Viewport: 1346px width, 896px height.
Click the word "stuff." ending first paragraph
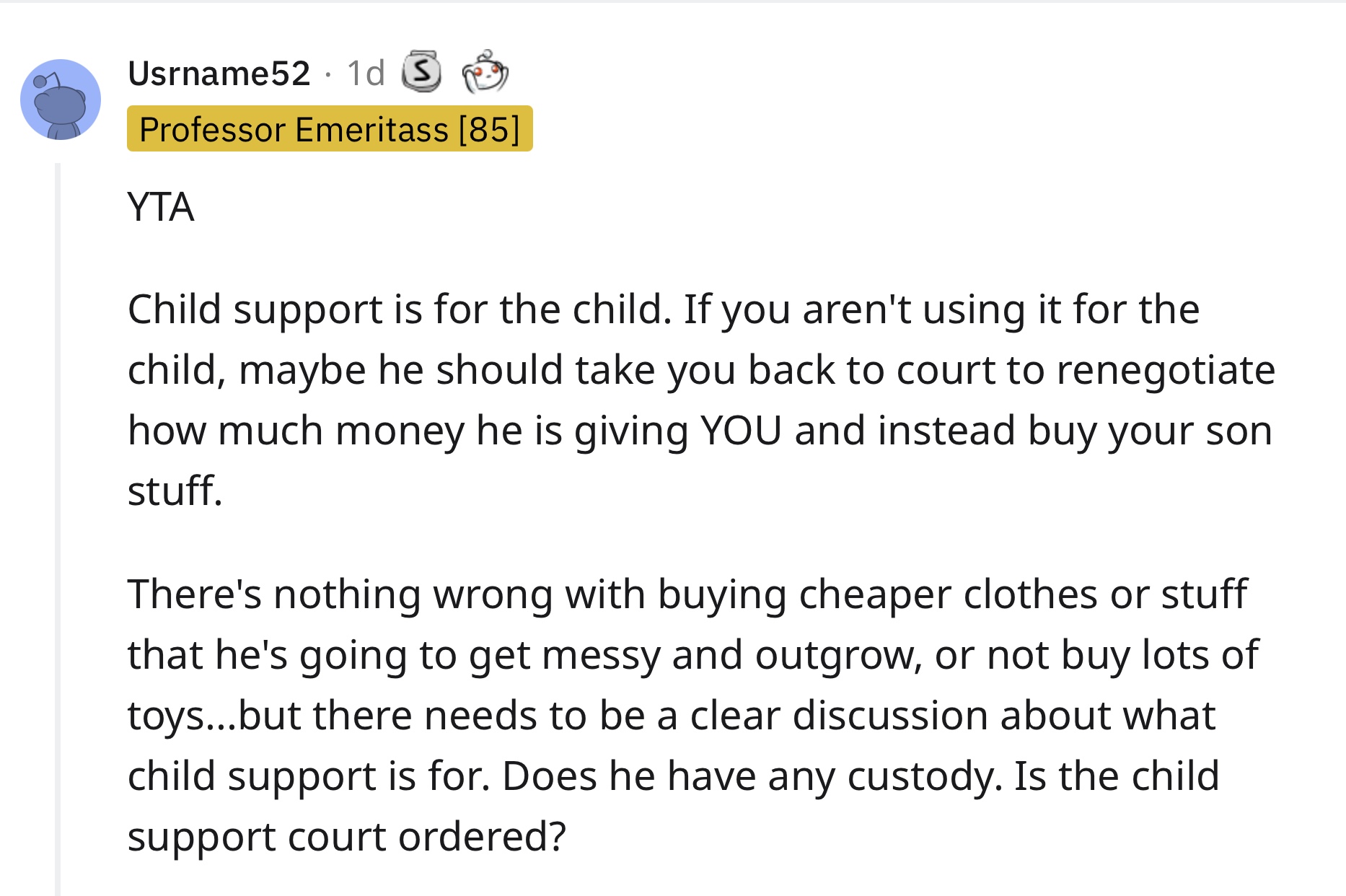(175, 491)
